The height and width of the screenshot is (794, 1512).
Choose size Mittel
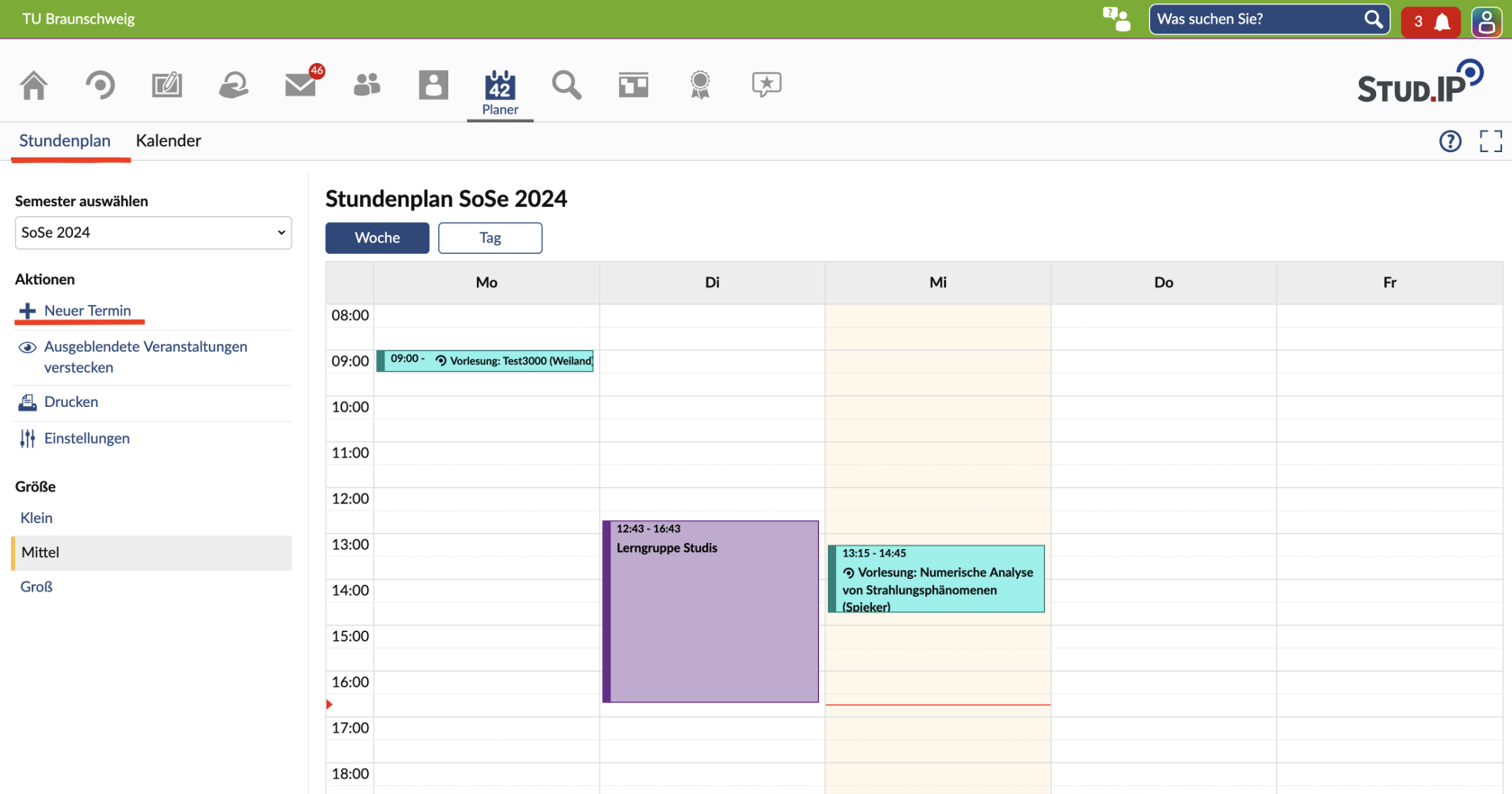151,553
